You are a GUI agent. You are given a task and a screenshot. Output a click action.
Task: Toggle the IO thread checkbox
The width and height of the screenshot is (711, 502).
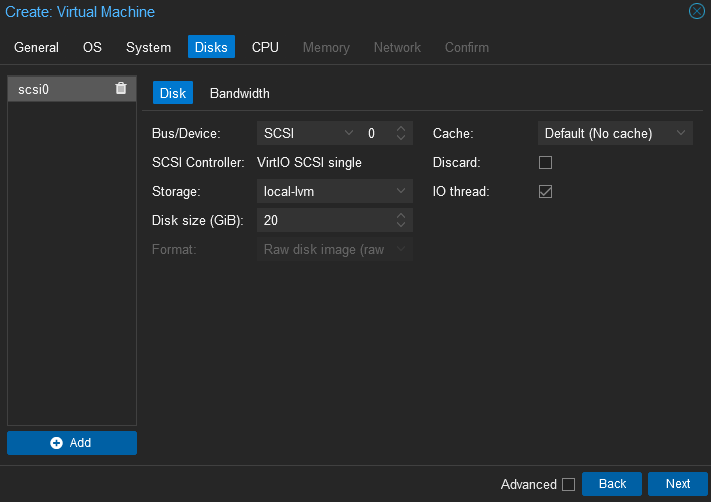pyautogui.click(x=545, y=191)
